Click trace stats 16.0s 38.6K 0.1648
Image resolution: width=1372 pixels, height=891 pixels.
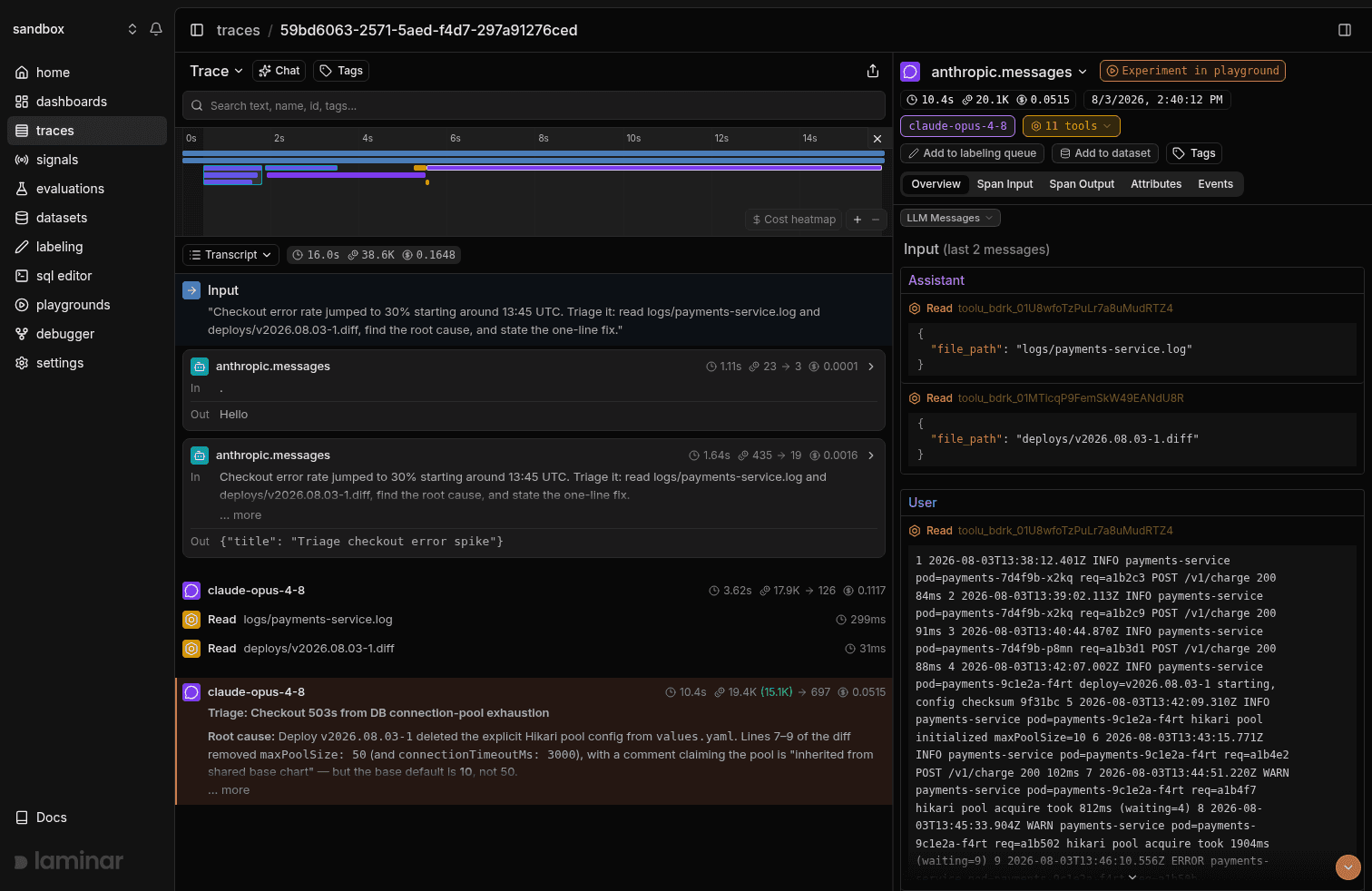374,255
